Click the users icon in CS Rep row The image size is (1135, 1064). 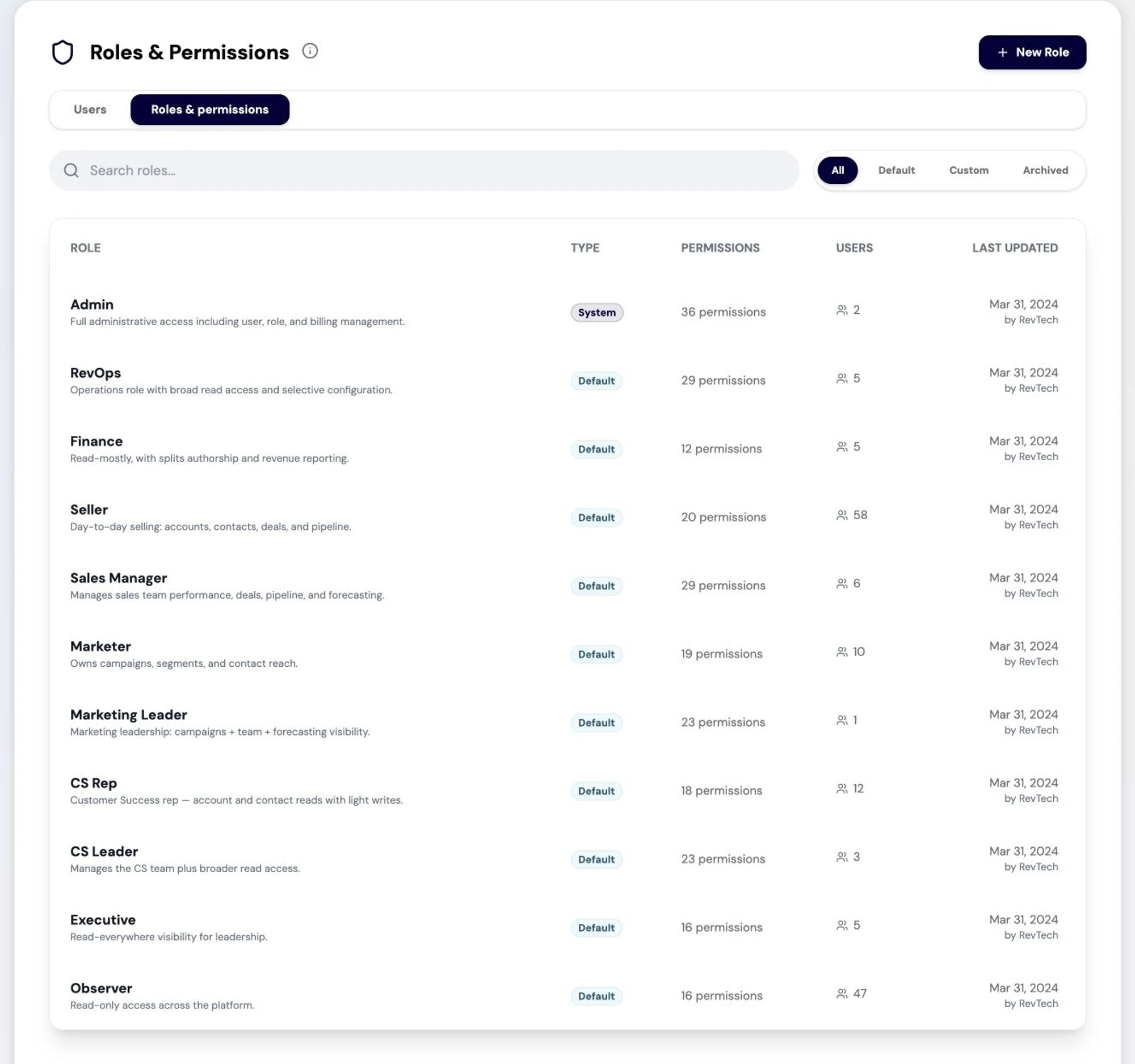(842, 788)
